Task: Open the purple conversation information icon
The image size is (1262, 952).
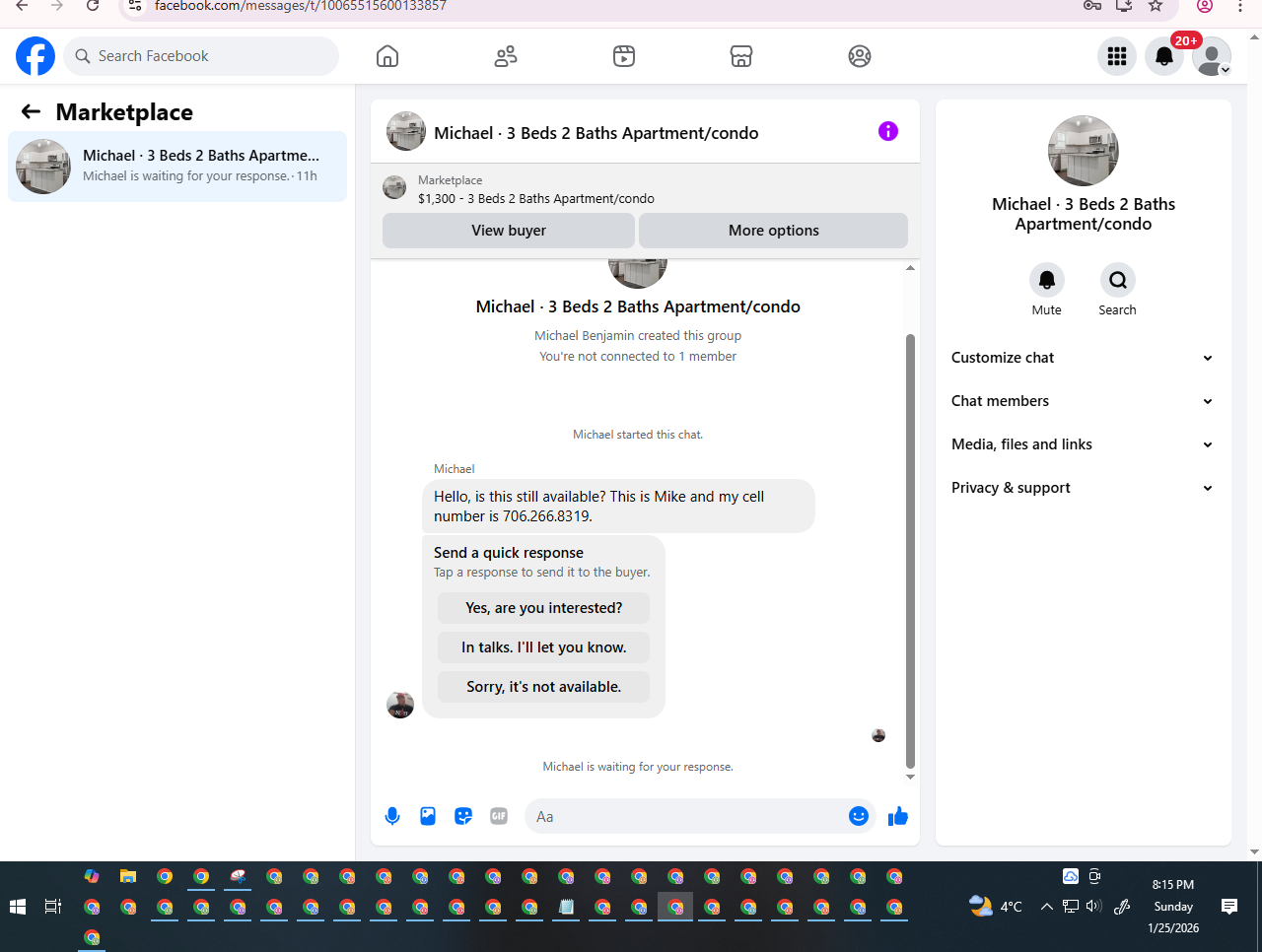Action: [x=888, y=131]
